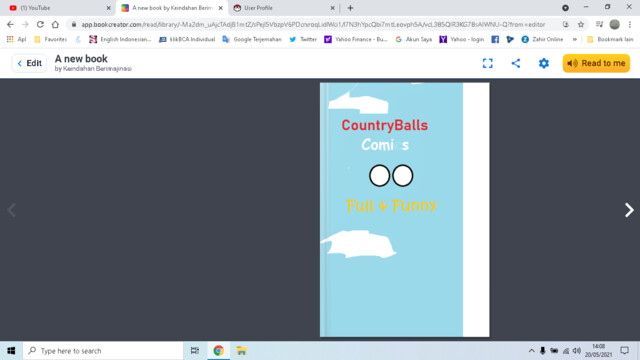Open File Explorer from the taskbar
Viewport: 640px width, 360px height.
click(241, 351)
